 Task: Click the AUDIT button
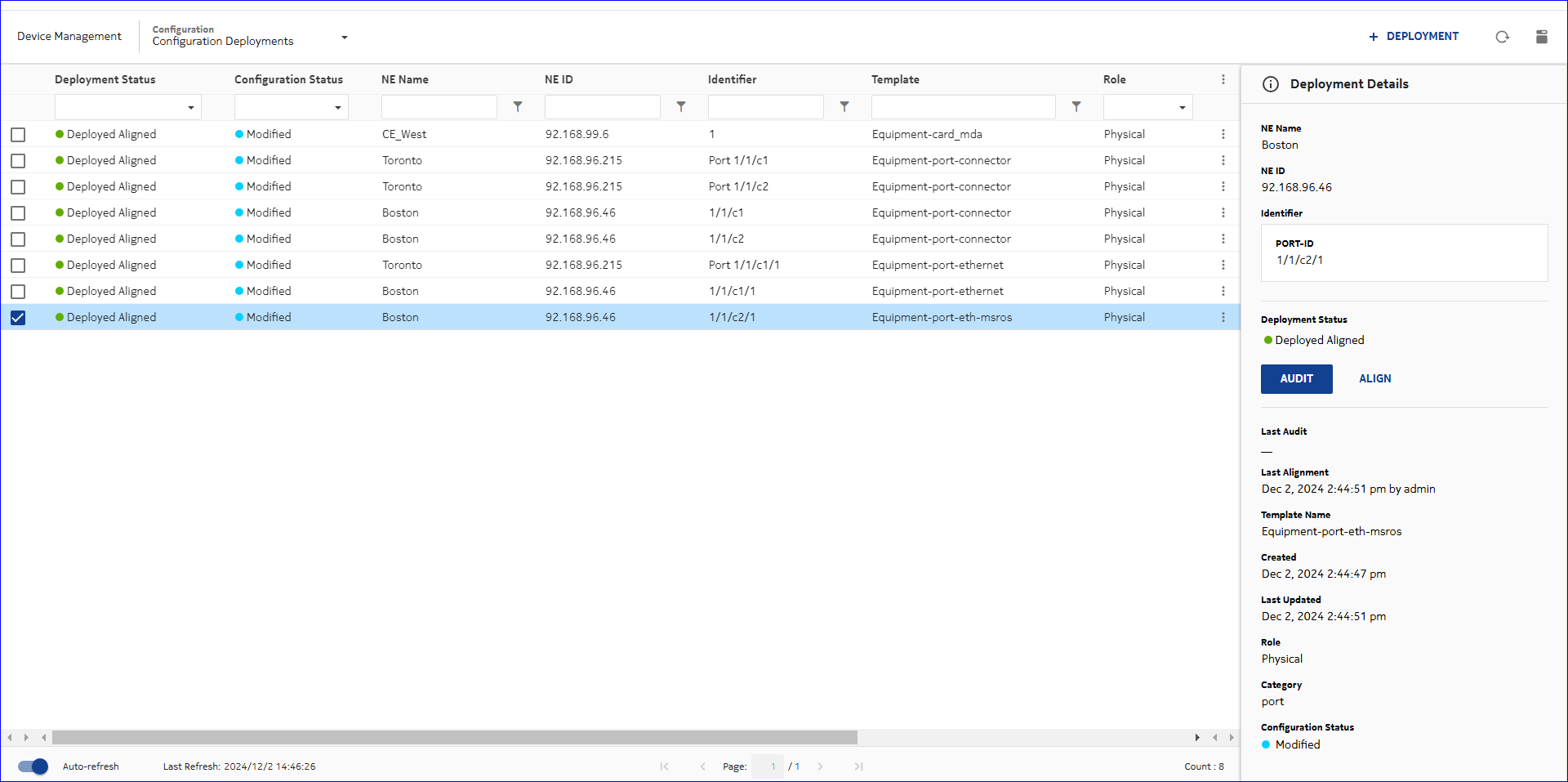click(x=1296, y=379)
